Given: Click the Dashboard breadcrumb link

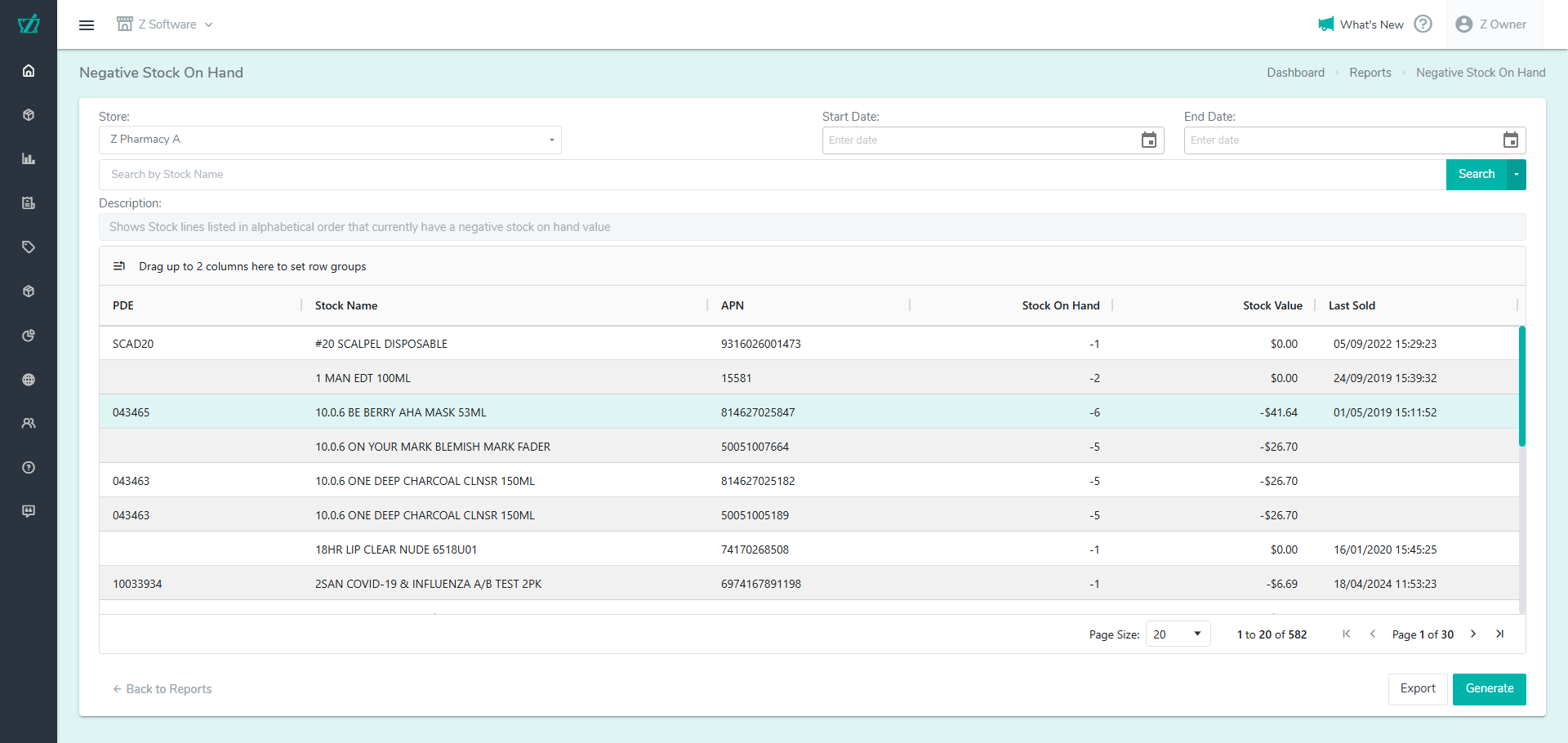Looking at the screenshot, I should point(1295,73).
